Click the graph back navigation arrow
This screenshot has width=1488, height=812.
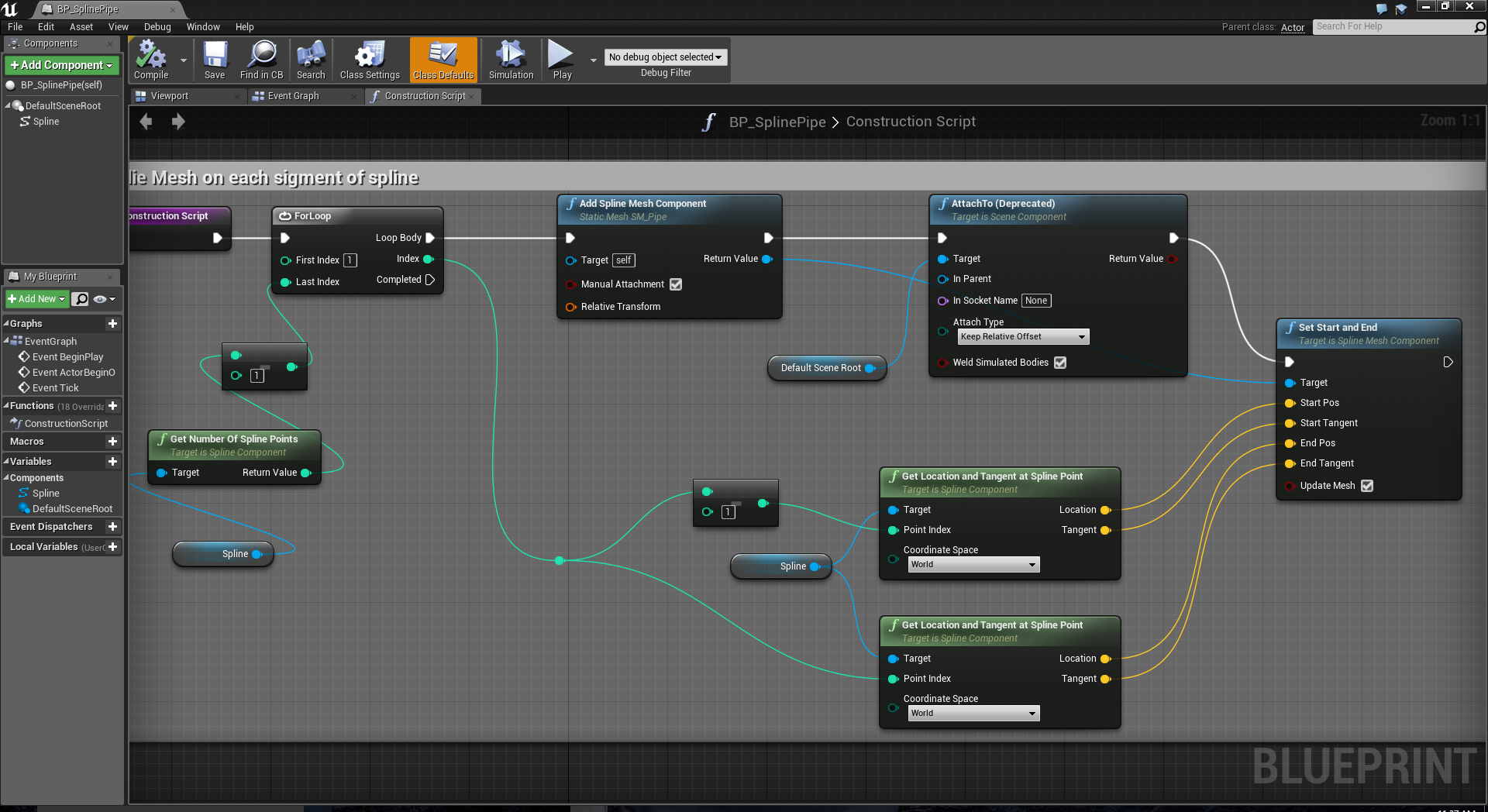[146, 121]
